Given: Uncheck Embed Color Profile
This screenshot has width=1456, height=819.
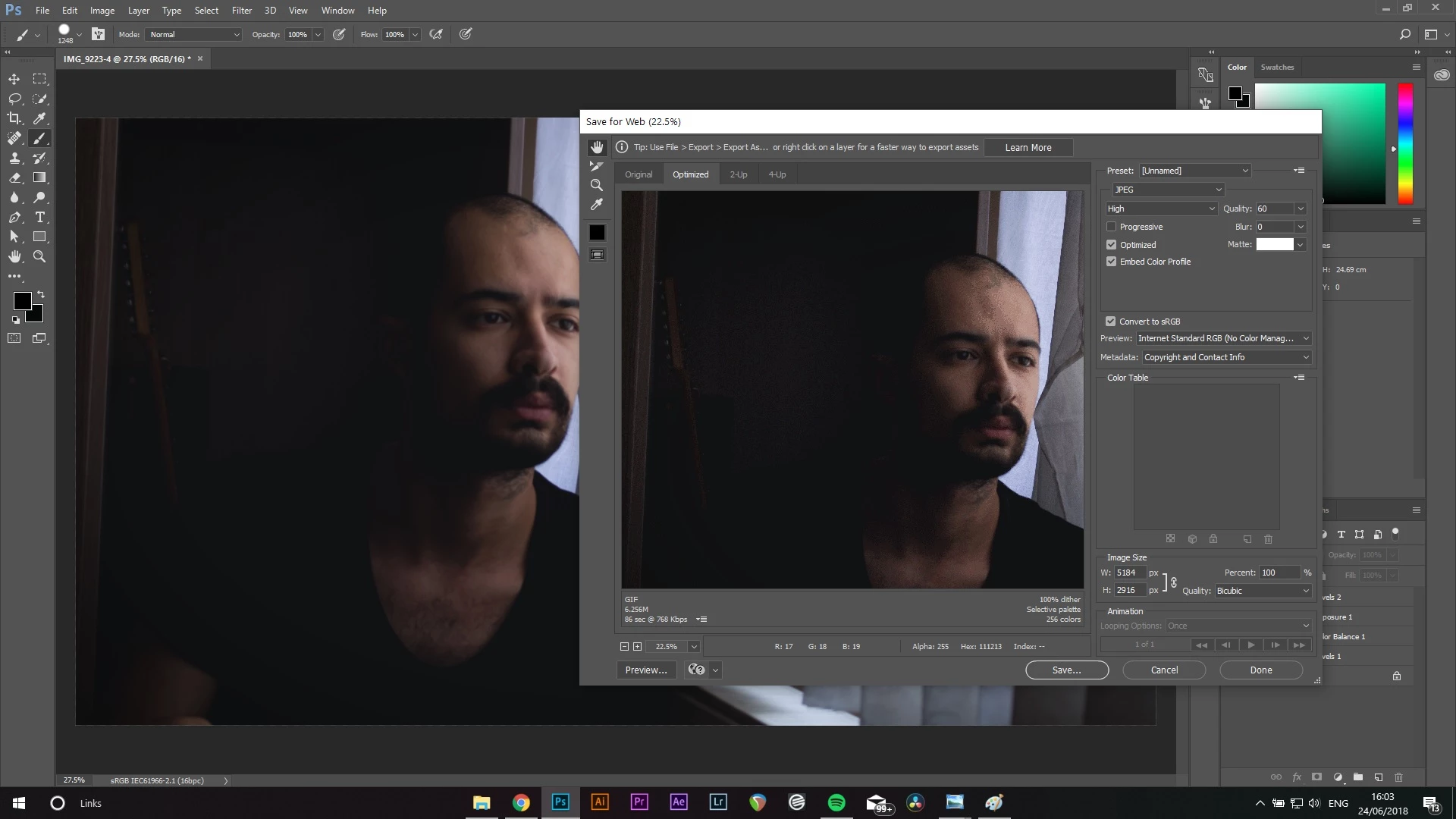Looking at the screenshot, I should point(1112,262).
